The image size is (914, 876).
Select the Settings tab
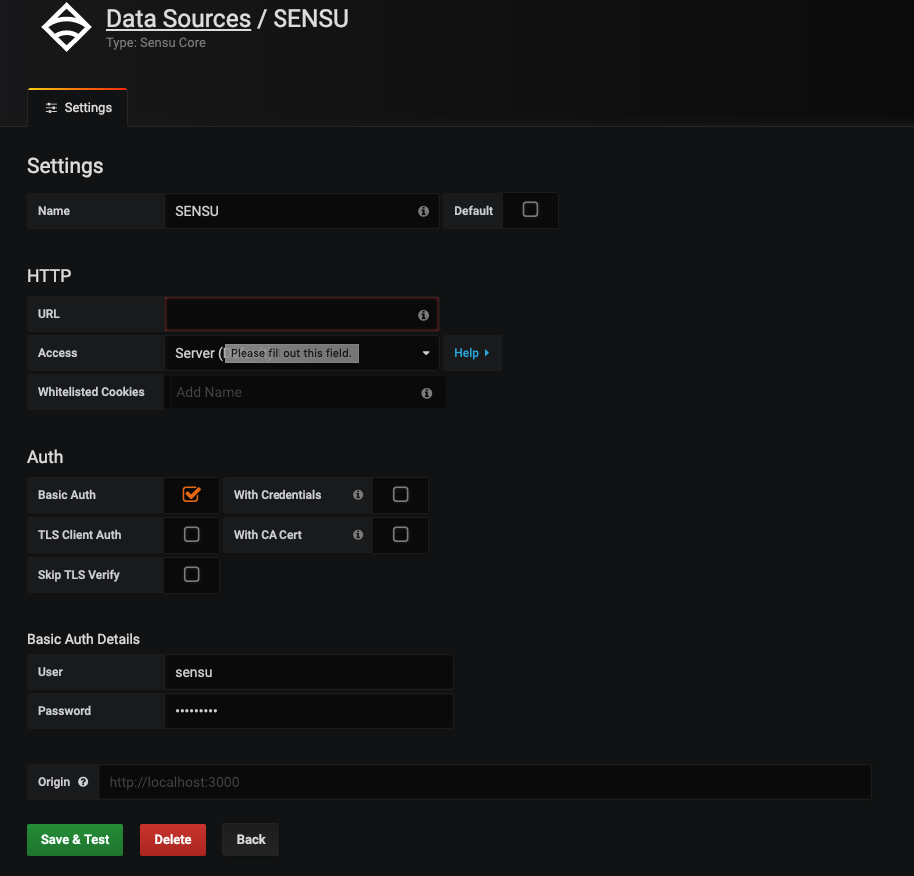(78, 108)
